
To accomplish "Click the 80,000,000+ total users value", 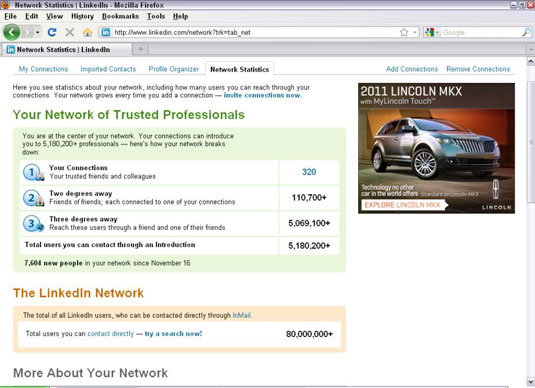I will 309,334.
